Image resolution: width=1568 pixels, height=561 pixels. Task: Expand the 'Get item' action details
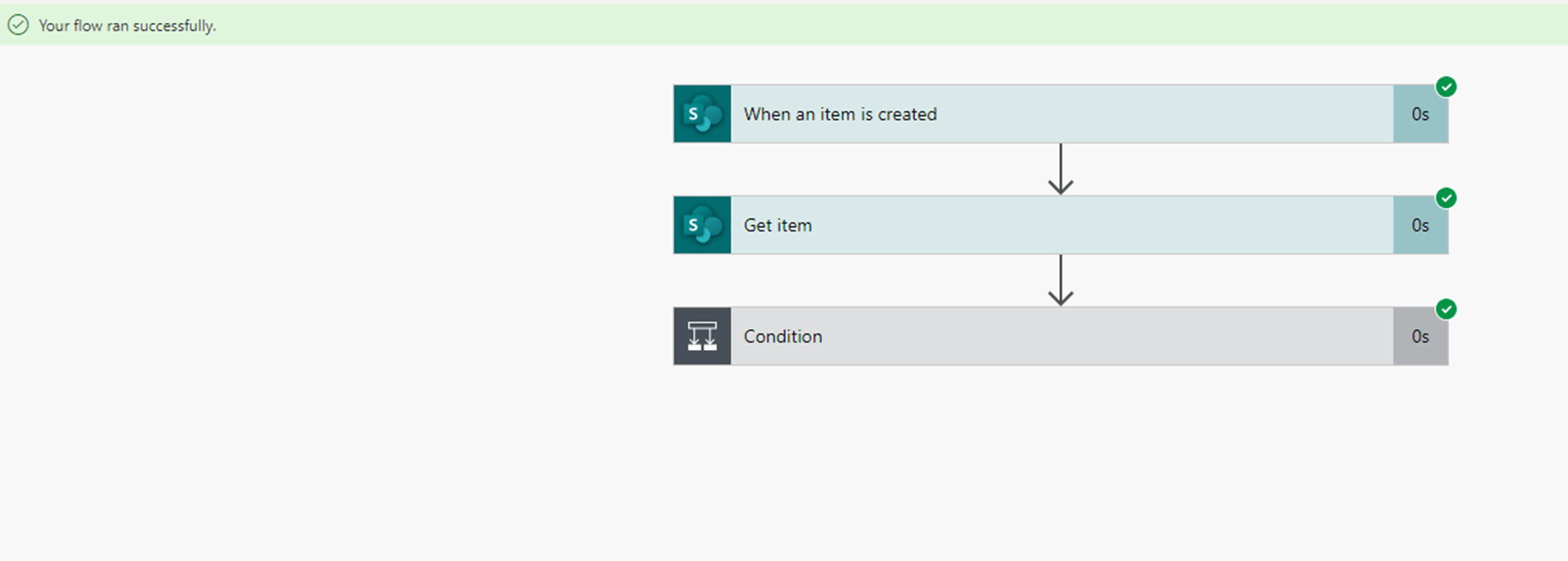[x=777, y=226]
